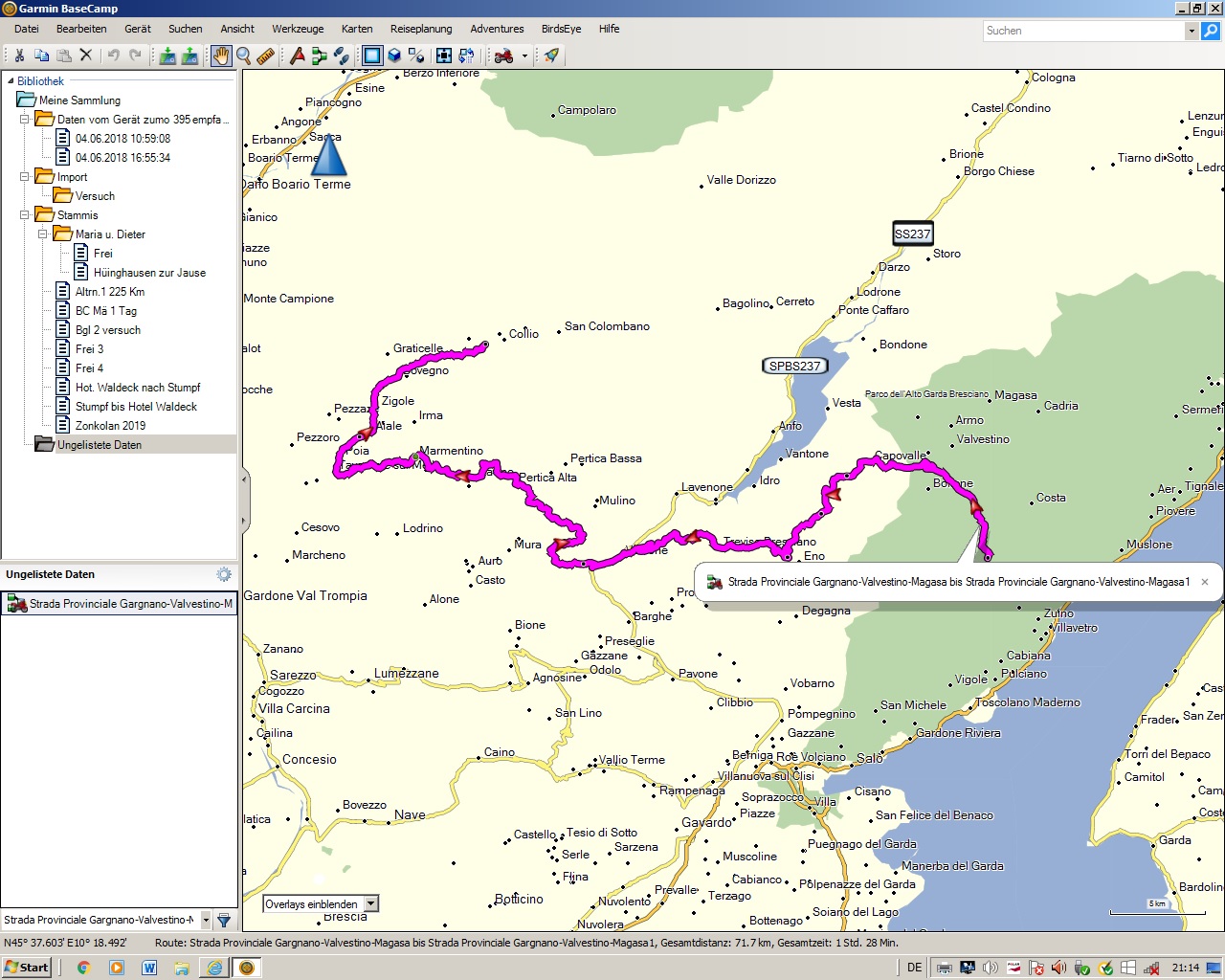Click the Paste toolbar icon
Viewport: 1225px width, 980px height.
64,56
